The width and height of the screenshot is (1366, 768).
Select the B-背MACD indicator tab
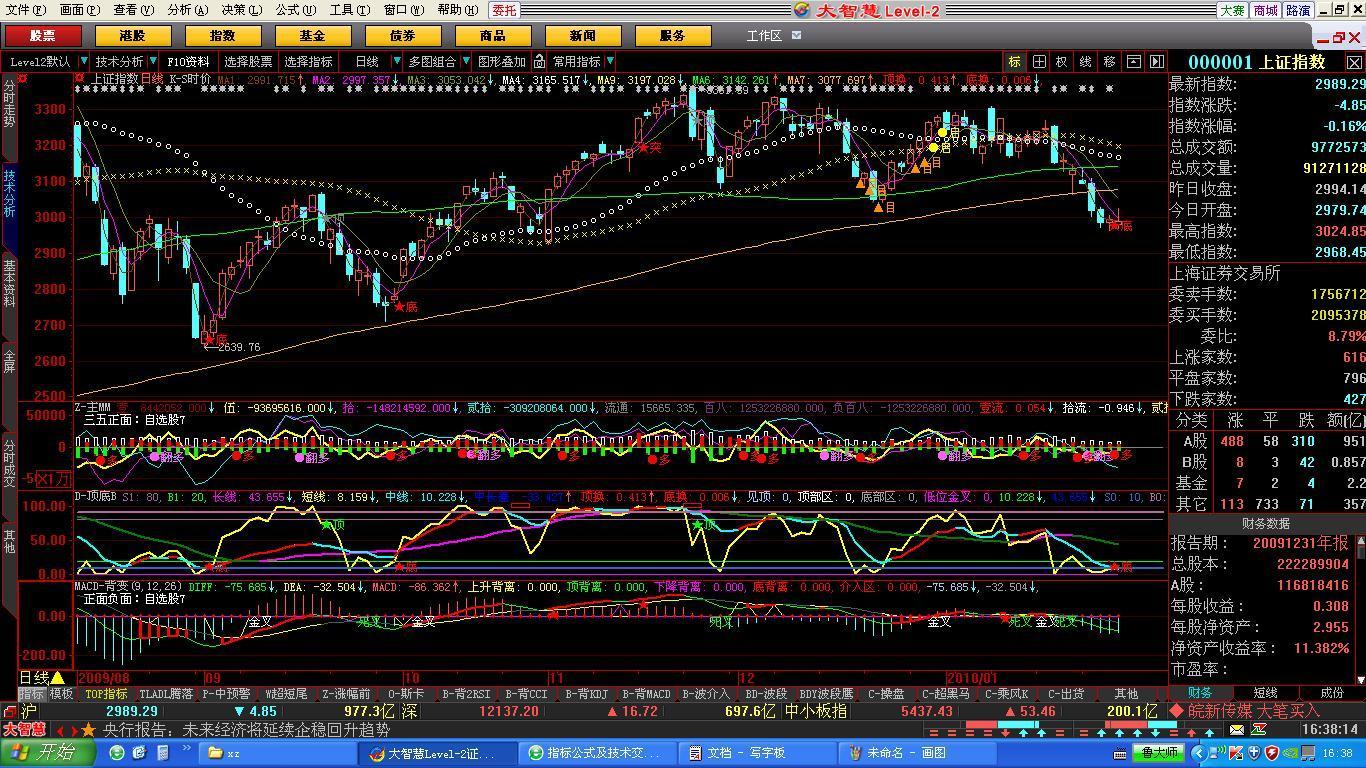click(646, 693)
